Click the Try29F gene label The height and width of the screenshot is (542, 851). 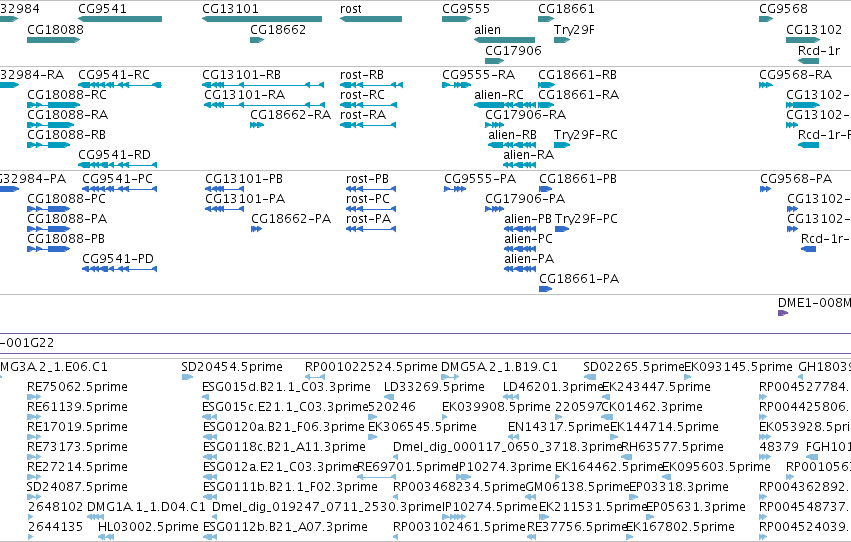pos(574,30)
